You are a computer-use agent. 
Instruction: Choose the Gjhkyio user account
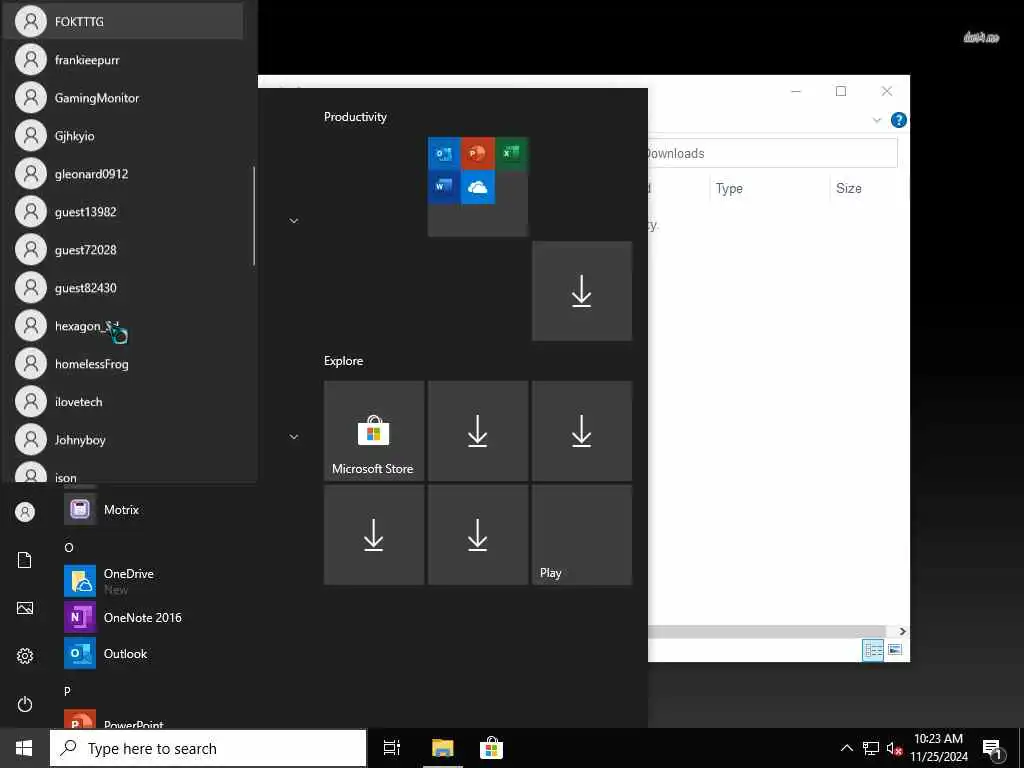pyautogui.click(x=123, y=136)
